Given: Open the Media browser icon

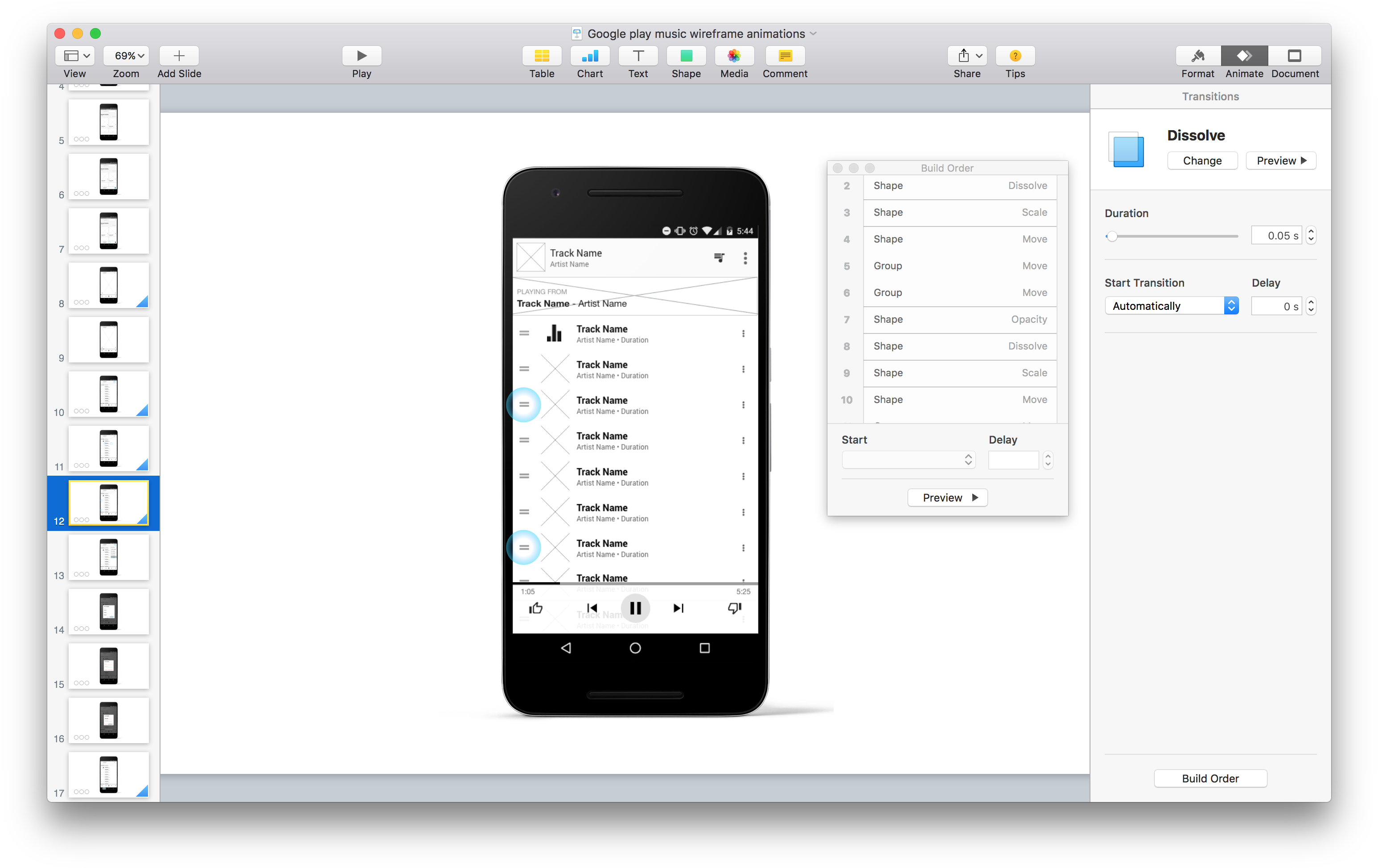Looking at the screenshot, I should point(734,56).
